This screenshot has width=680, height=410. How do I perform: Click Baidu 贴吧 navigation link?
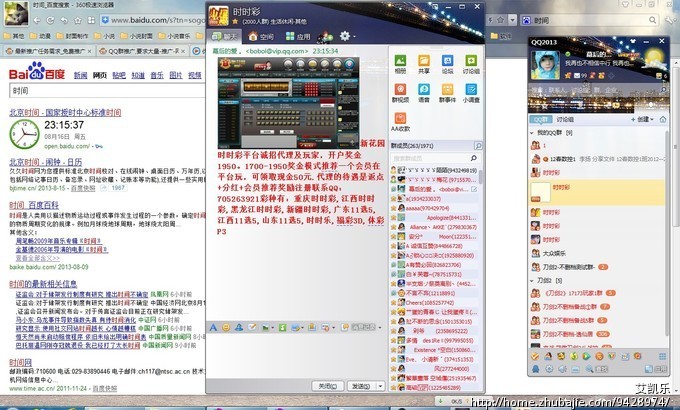click(x=119, y=75)
